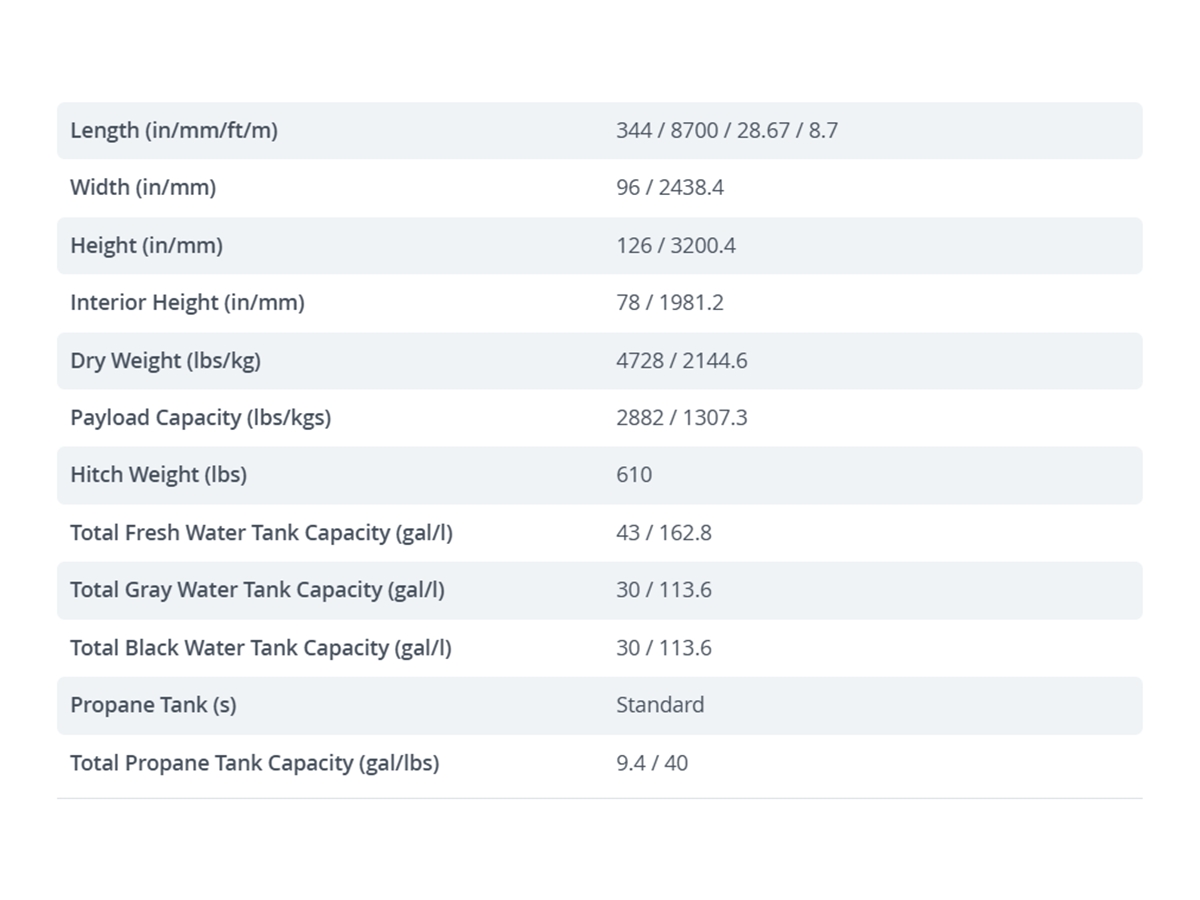Screen dimensions: 1200x900
Task: Click the Total Gray Water Tank Capacity label
Action: tap(257, 589)
